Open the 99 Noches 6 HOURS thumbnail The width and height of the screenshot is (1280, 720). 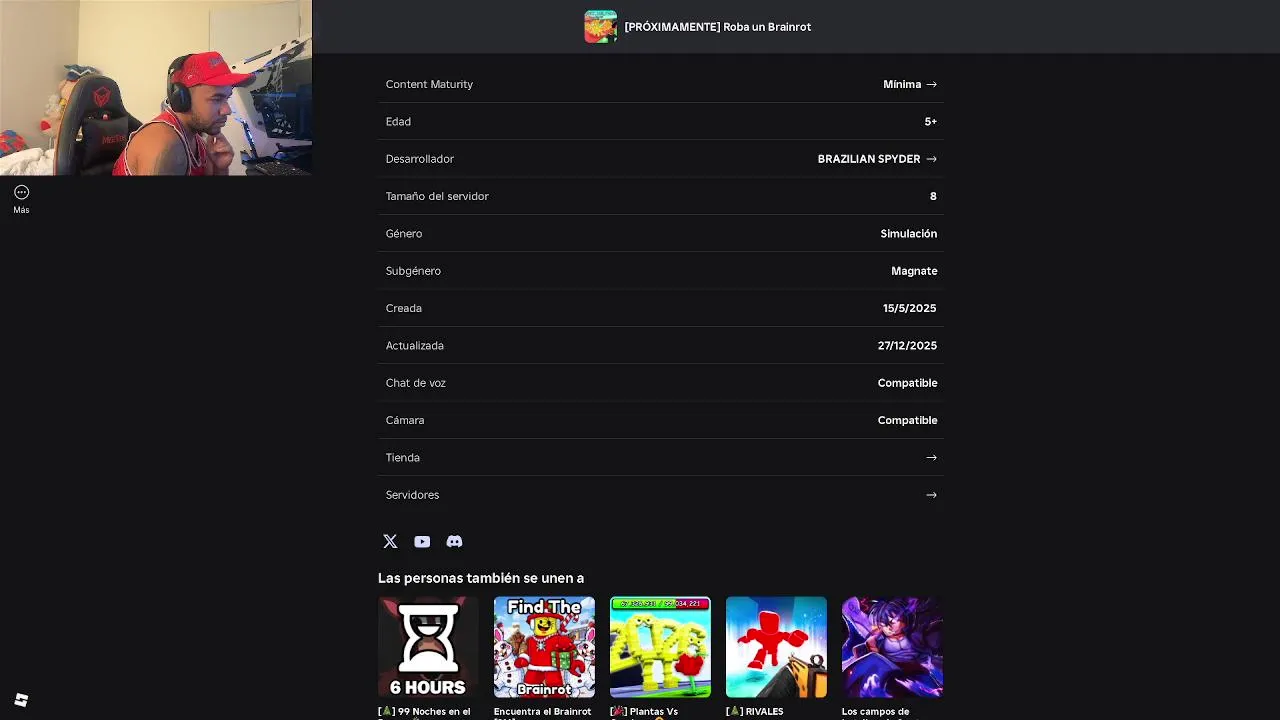click(428, 647)
